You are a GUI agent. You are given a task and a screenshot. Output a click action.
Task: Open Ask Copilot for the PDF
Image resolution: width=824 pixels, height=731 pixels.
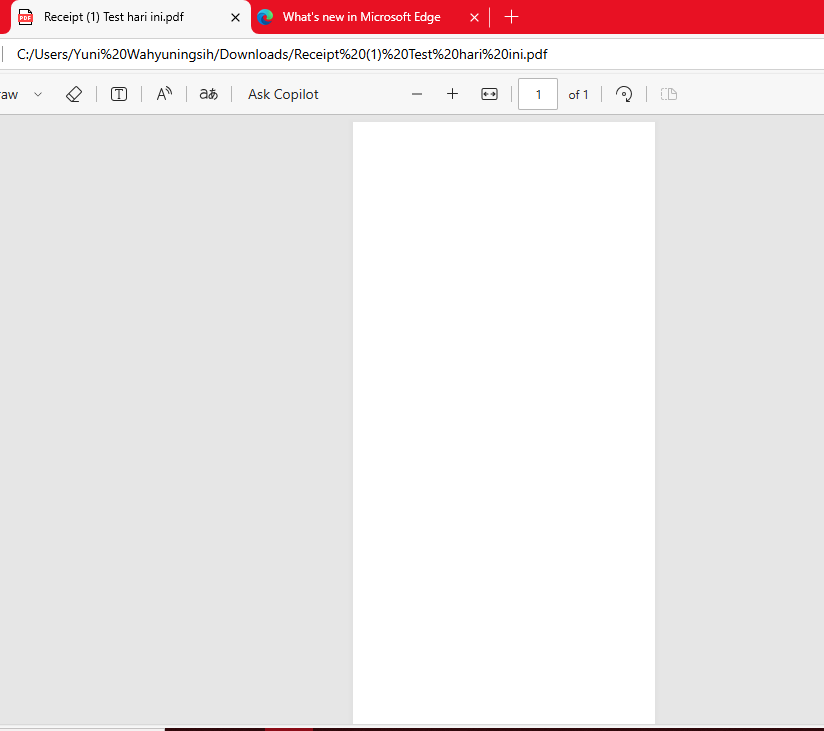click(283, 95)
